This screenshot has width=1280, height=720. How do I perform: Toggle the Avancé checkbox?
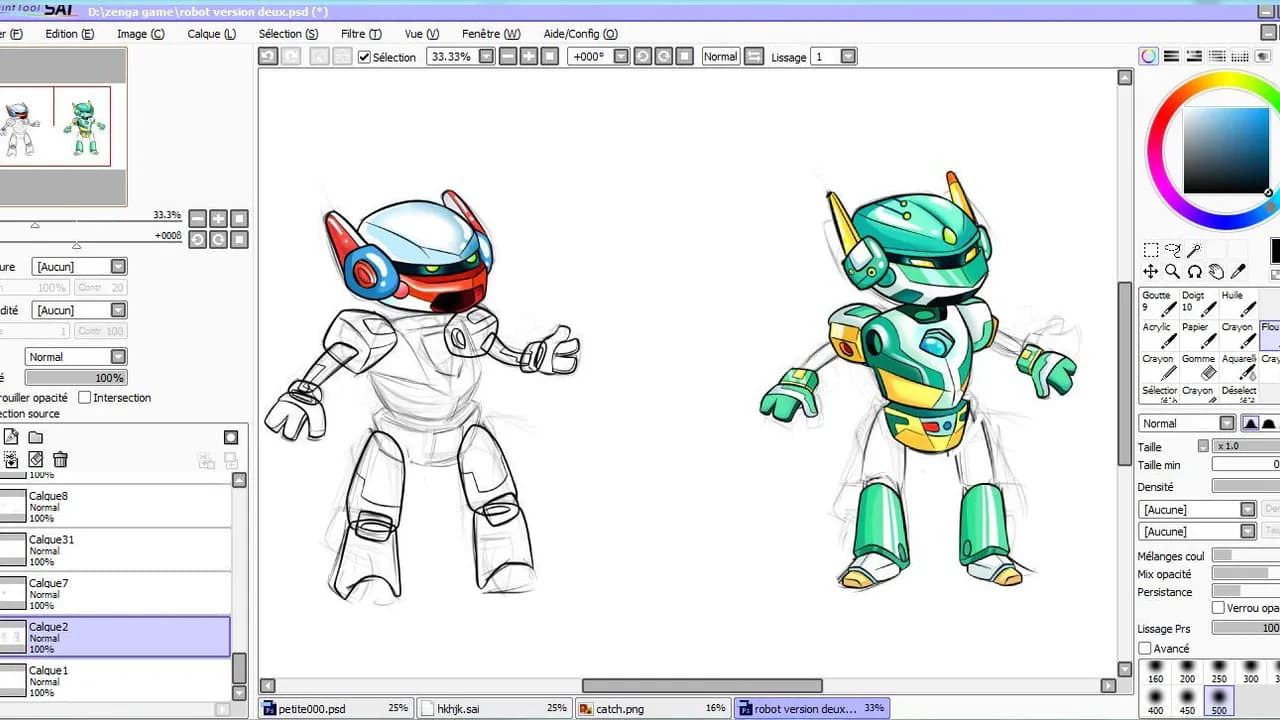1145,649
